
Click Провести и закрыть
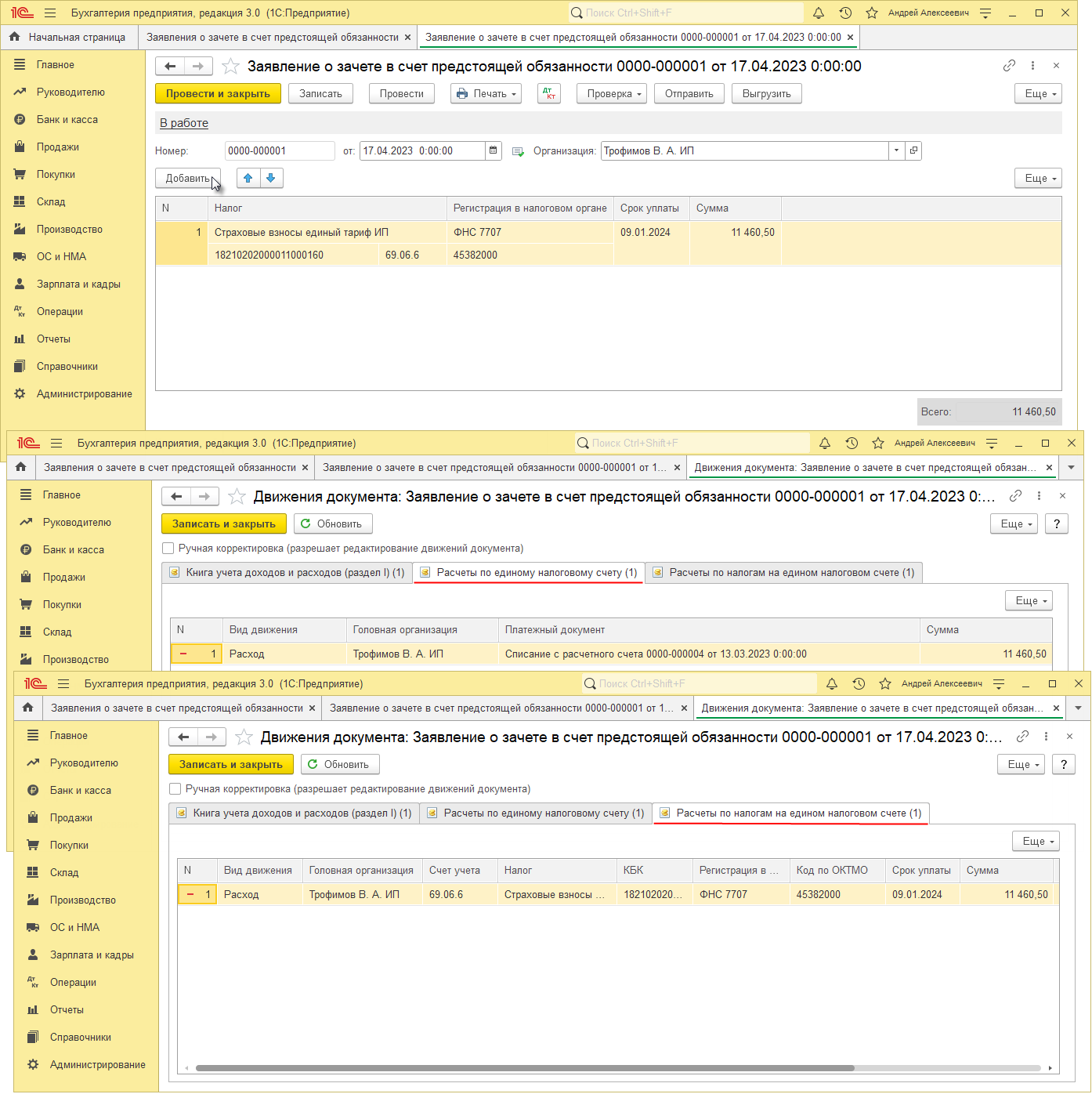pos(218,94)
